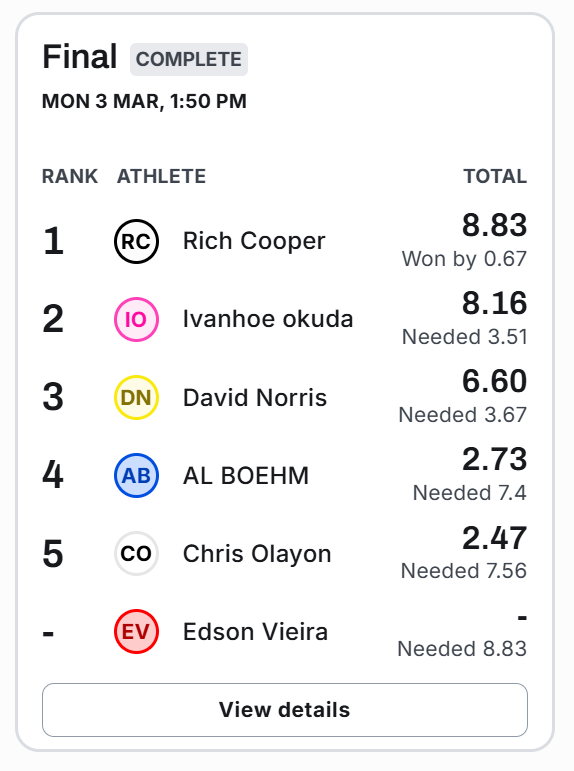Click Rich Cooper's 8.83 total score
The width and height of the screenshot is (574, 771).
[x=494, y=225]
